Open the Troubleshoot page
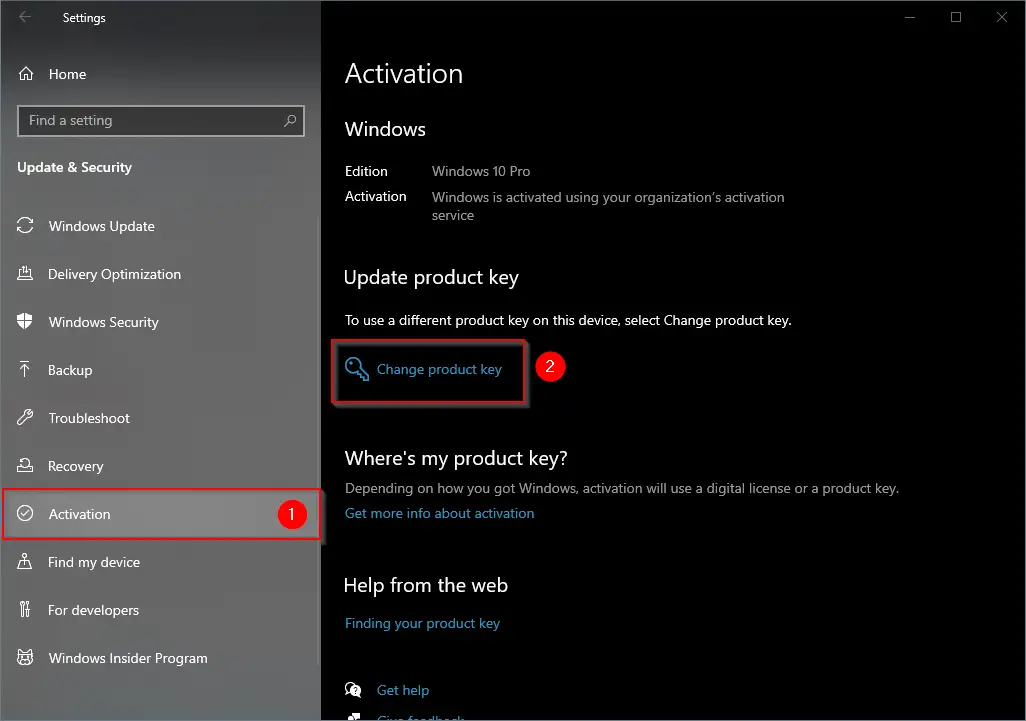The image size is (1026, 721). [160, 417]
